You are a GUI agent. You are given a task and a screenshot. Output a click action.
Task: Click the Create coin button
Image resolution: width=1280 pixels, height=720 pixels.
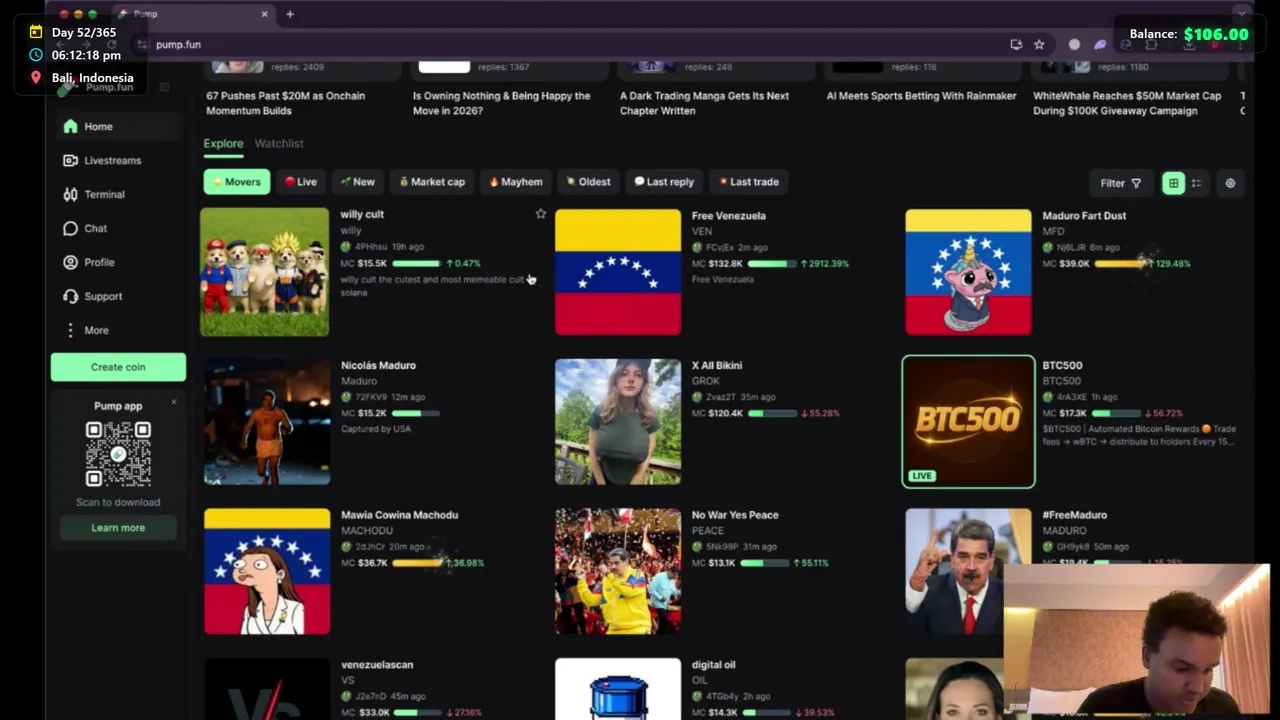tap(118, 367)
